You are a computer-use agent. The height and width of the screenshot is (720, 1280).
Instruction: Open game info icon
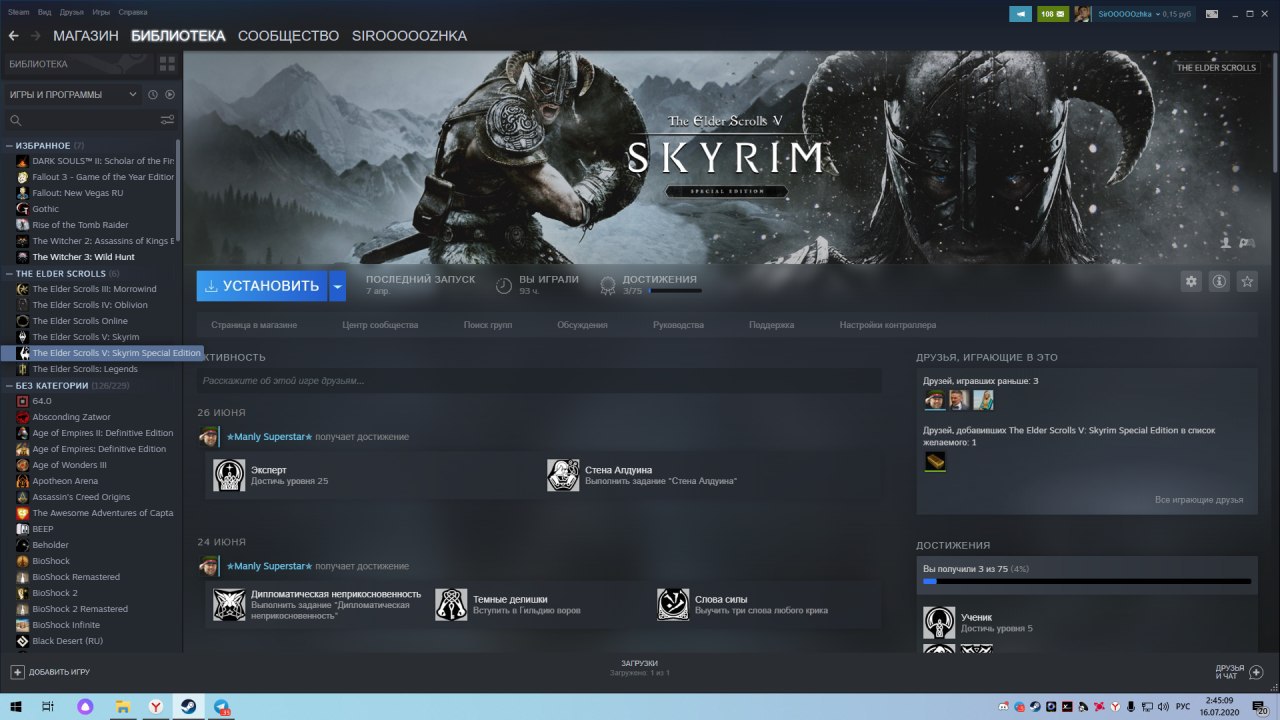coord(1219,282)
